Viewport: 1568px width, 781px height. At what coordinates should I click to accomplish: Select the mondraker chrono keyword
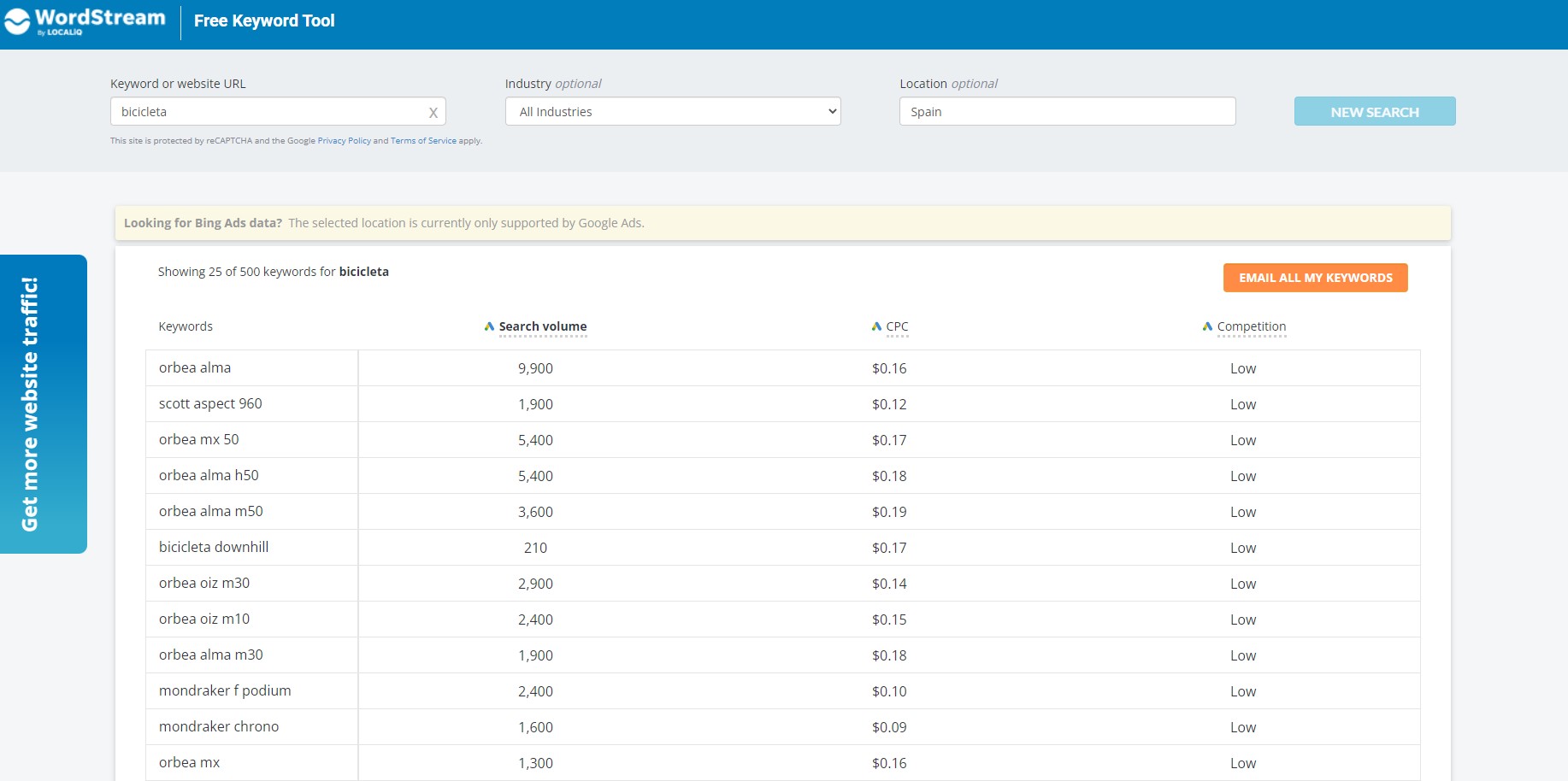pos(219,726)
